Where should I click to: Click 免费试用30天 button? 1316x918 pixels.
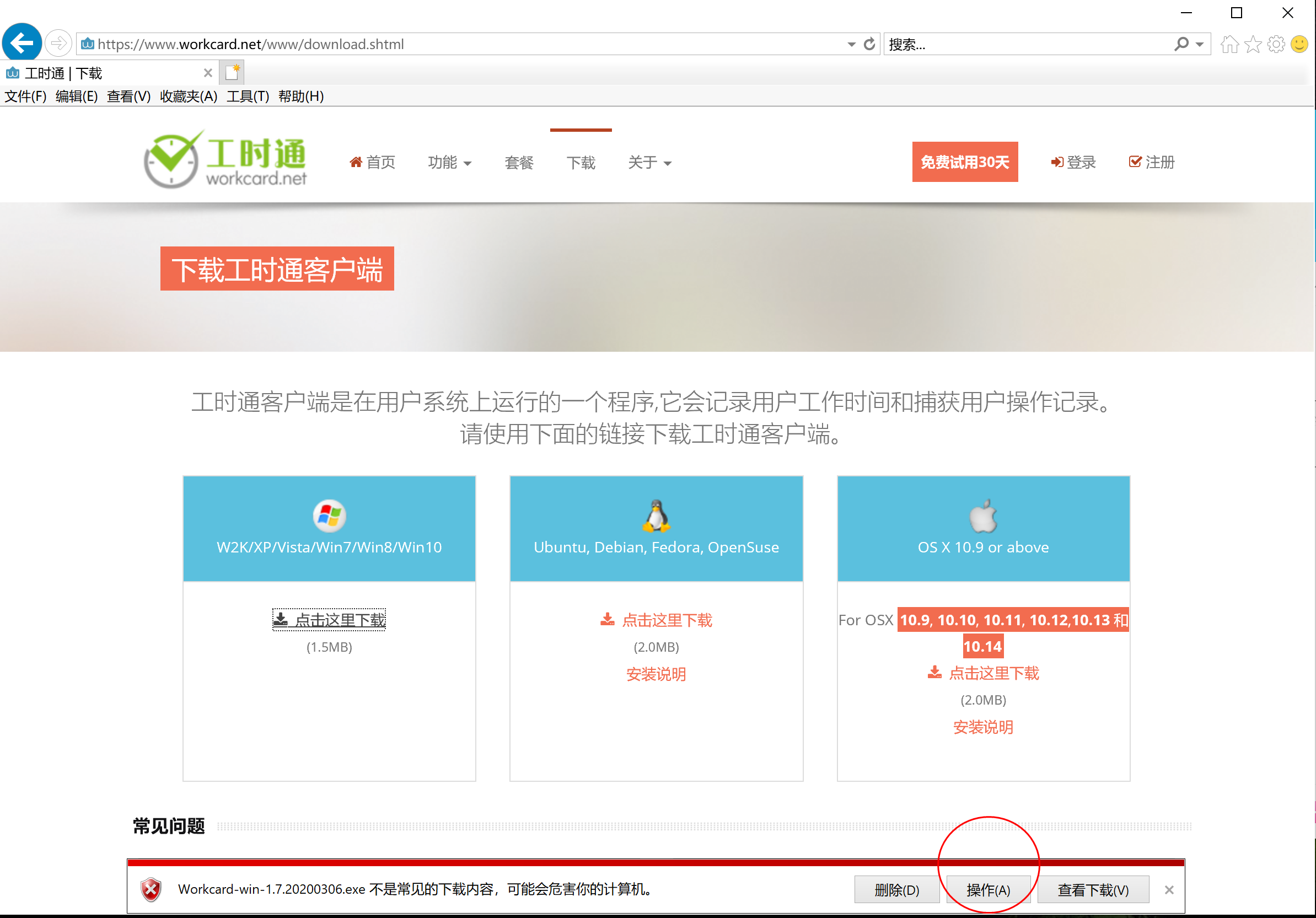pos(965,162)
